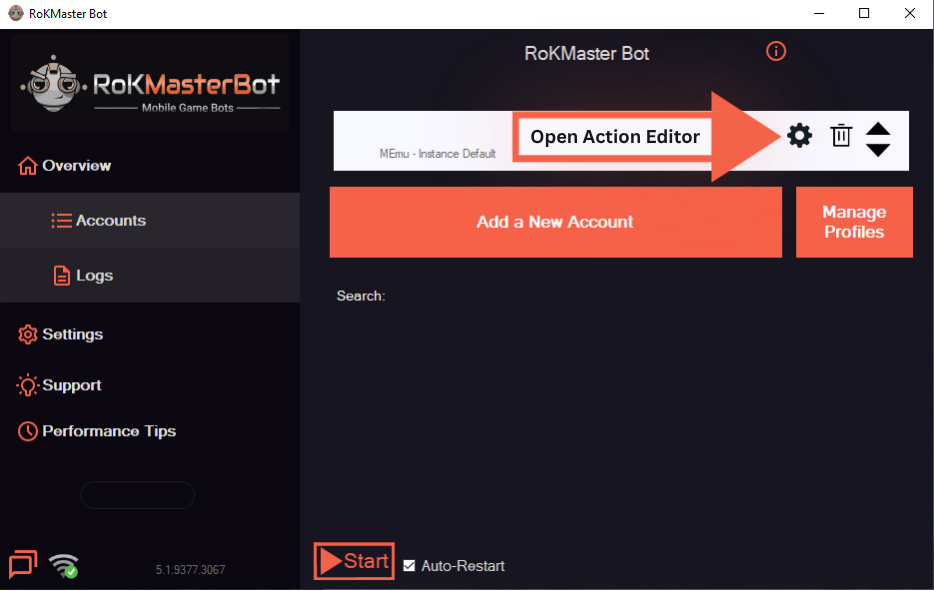Delete the account with the trash icon

coord(841,135)
